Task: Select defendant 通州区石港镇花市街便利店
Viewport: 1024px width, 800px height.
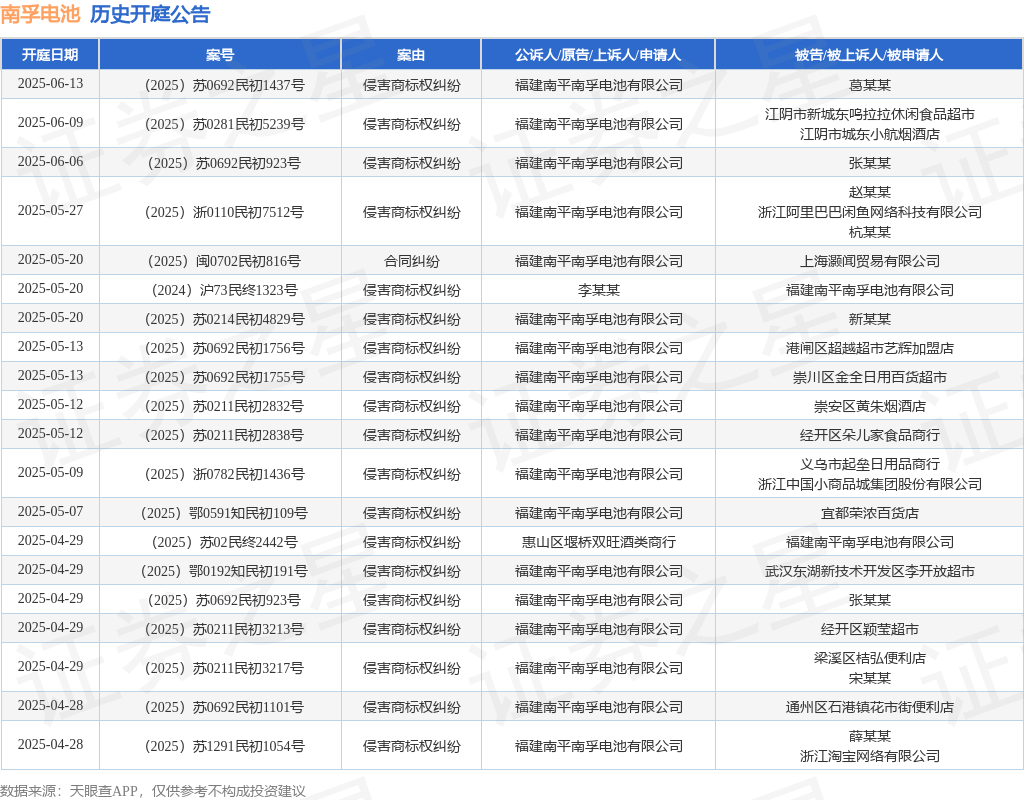Action: (870, 707)
